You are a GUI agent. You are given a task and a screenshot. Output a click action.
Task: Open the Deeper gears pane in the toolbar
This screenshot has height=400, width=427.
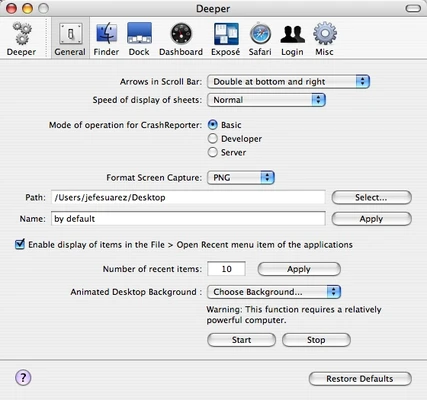coord(21,39)
